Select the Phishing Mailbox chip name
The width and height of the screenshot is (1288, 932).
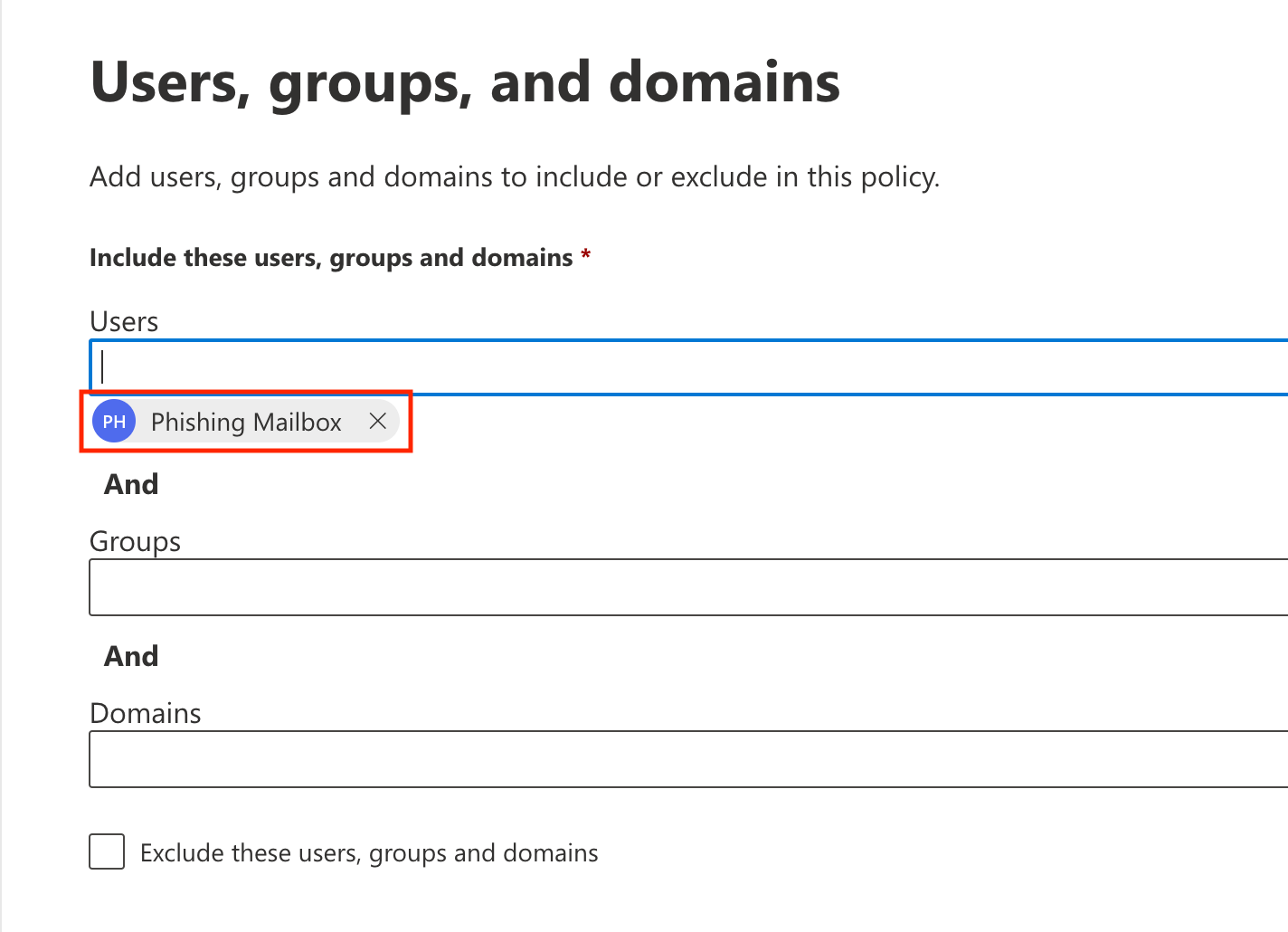[246, 423]
